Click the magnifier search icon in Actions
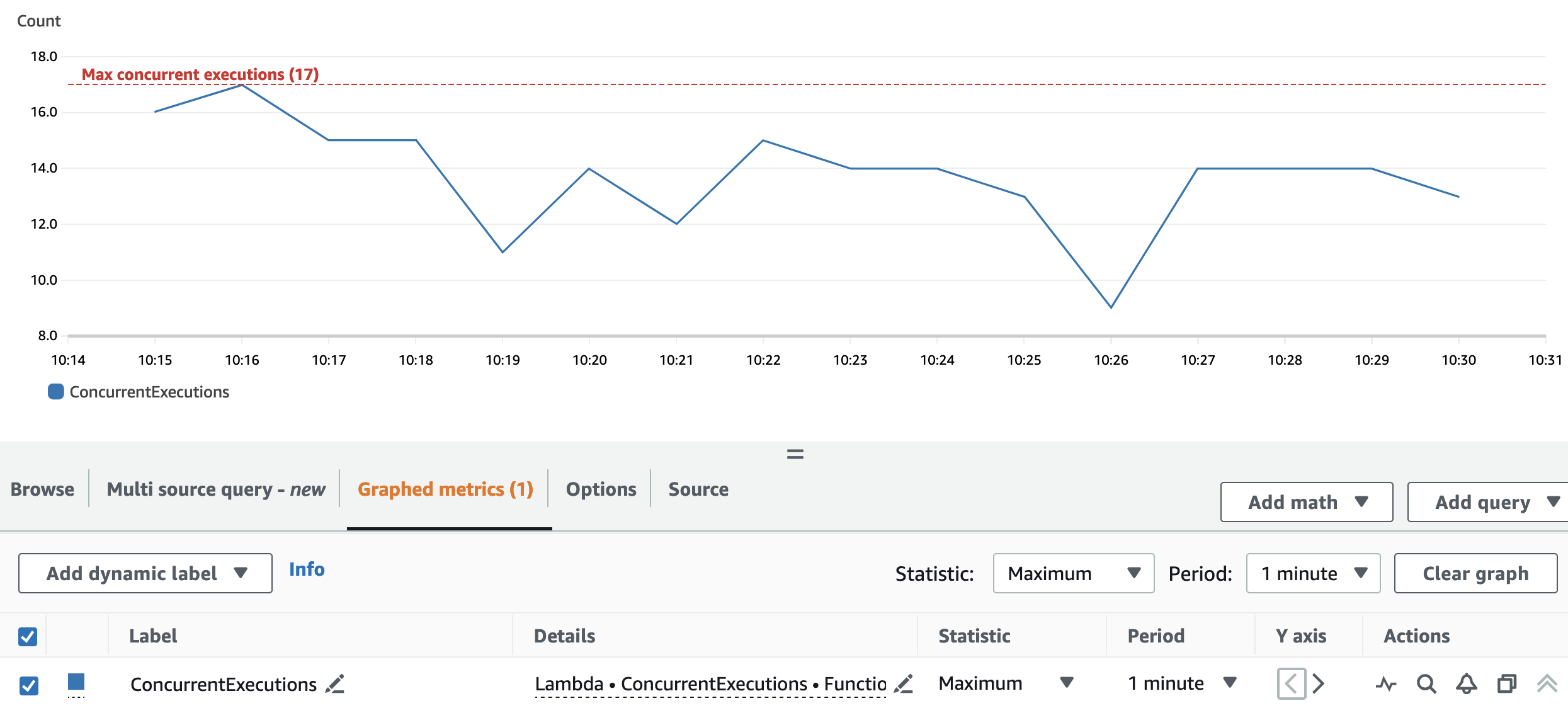This screenshot has height=708, width=1568. pos(1426,683)
